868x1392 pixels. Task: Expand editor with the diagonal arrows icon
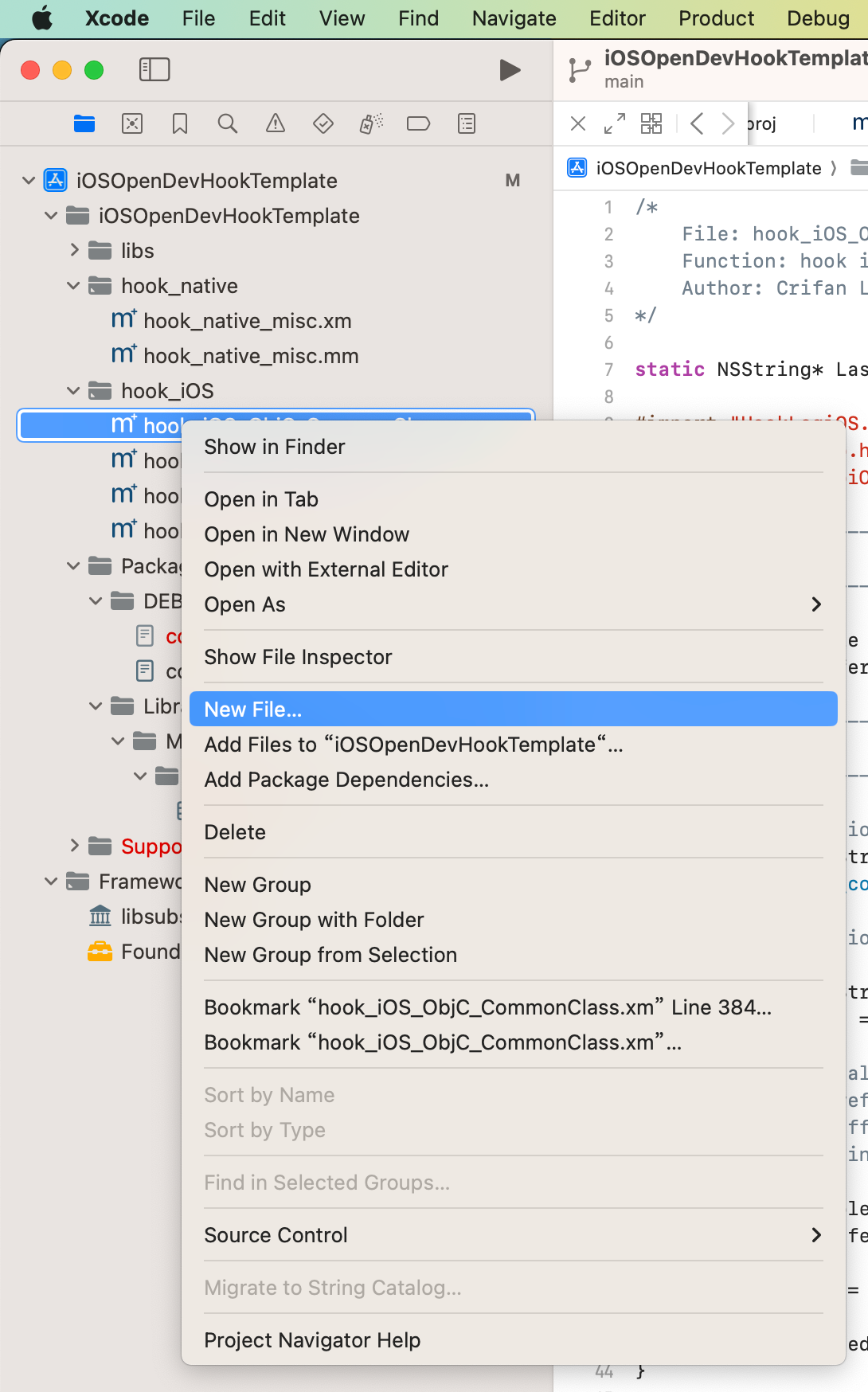pyautogui.click(x=615, y=123)
